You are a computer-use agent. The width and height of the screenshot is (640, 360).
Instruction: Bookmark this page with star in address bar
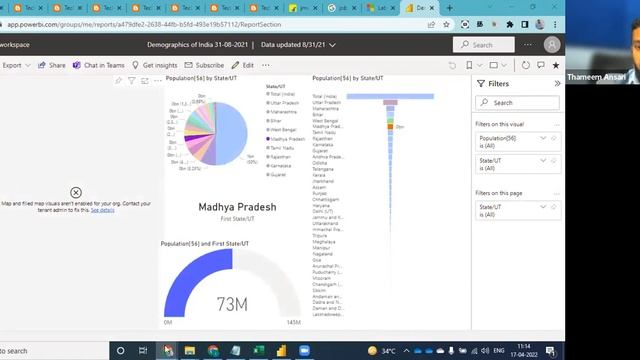tap(446, 24)
